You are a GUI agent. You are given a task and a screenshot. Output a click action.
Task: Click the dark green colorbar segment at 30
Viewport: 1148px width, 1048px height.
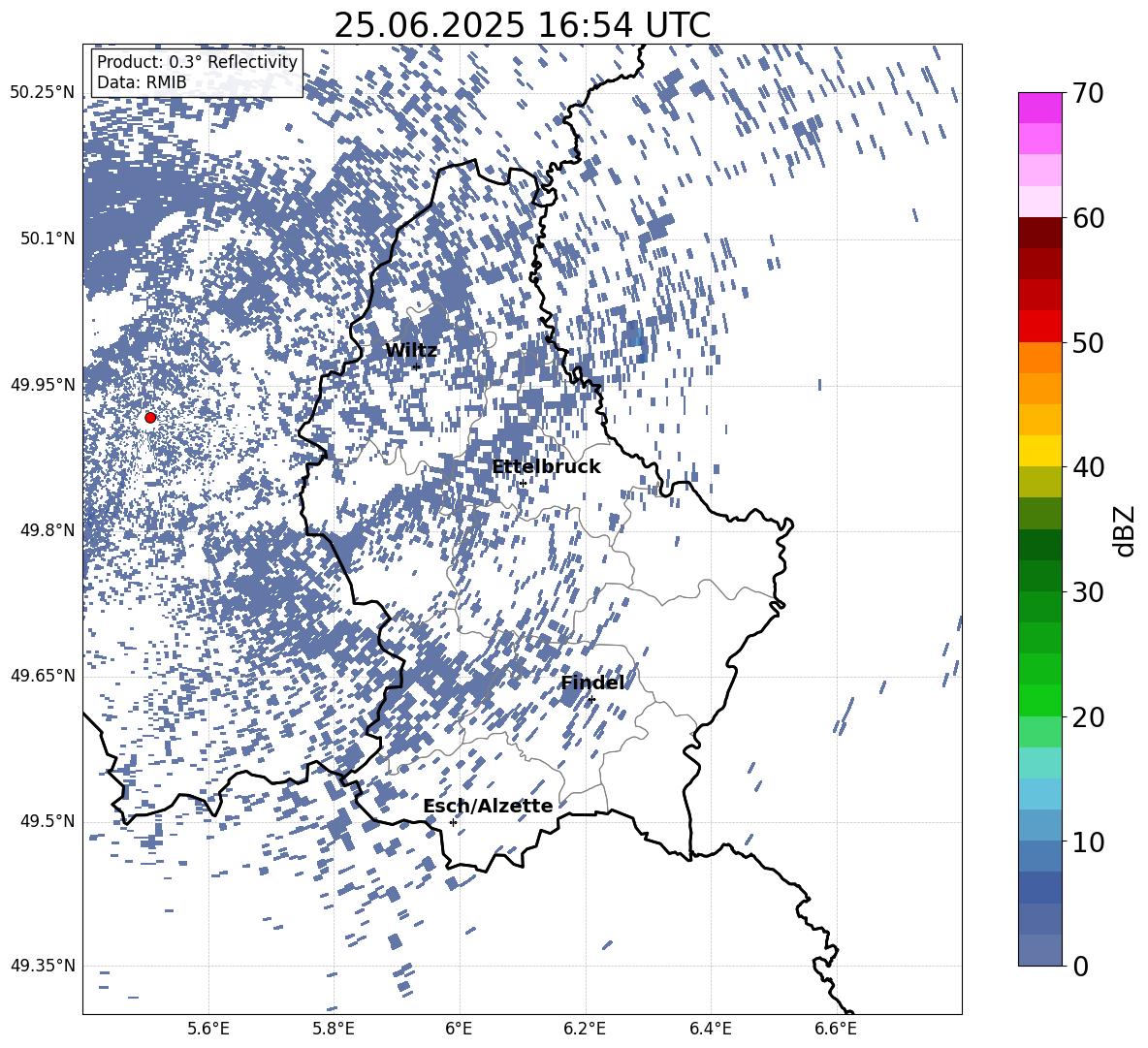coord(1039,576)
